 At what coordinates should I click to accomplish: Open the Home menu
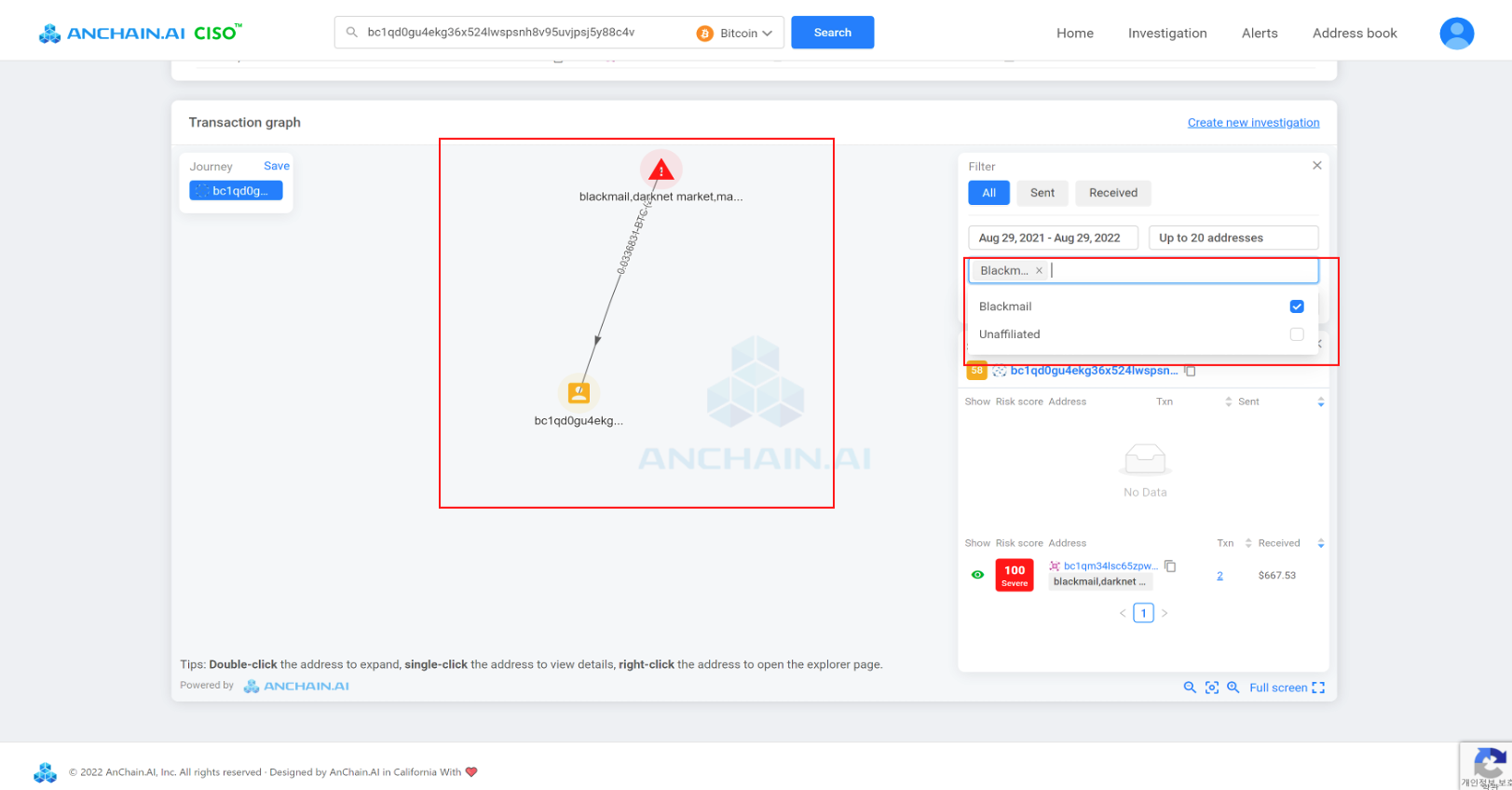[x=1075, y=34]
